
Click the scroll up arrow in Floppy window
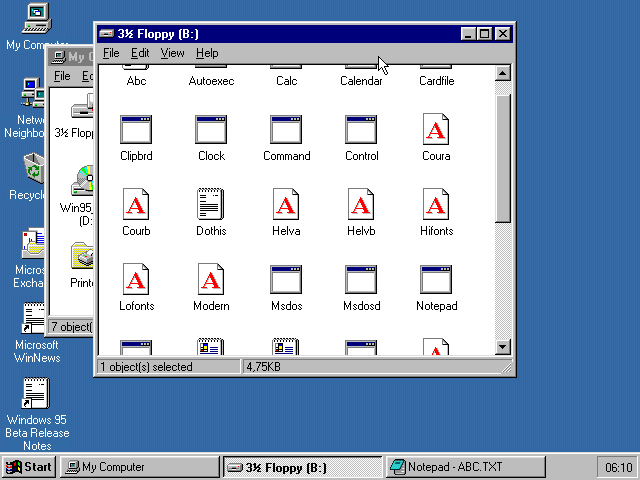point(503,73)
